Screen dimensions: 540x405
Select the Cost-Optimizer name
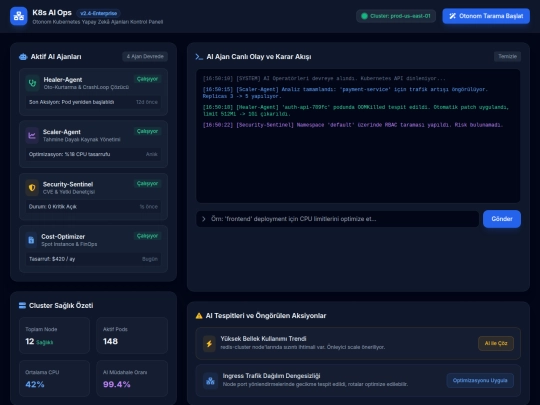point(63,237)
